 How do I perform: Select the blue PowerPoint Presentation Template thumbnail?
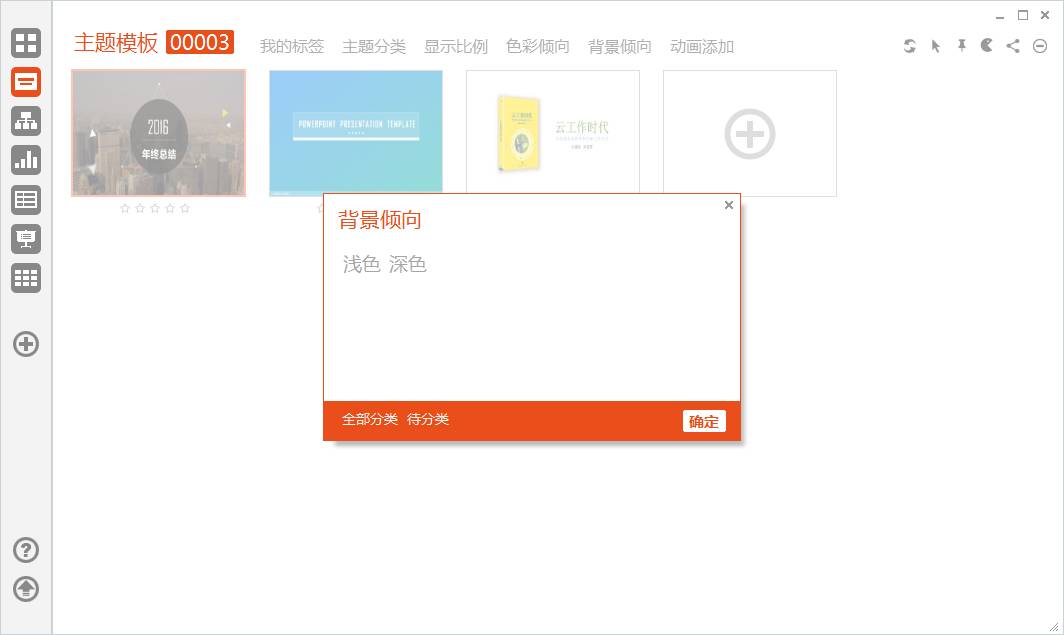tap(356, 132)
